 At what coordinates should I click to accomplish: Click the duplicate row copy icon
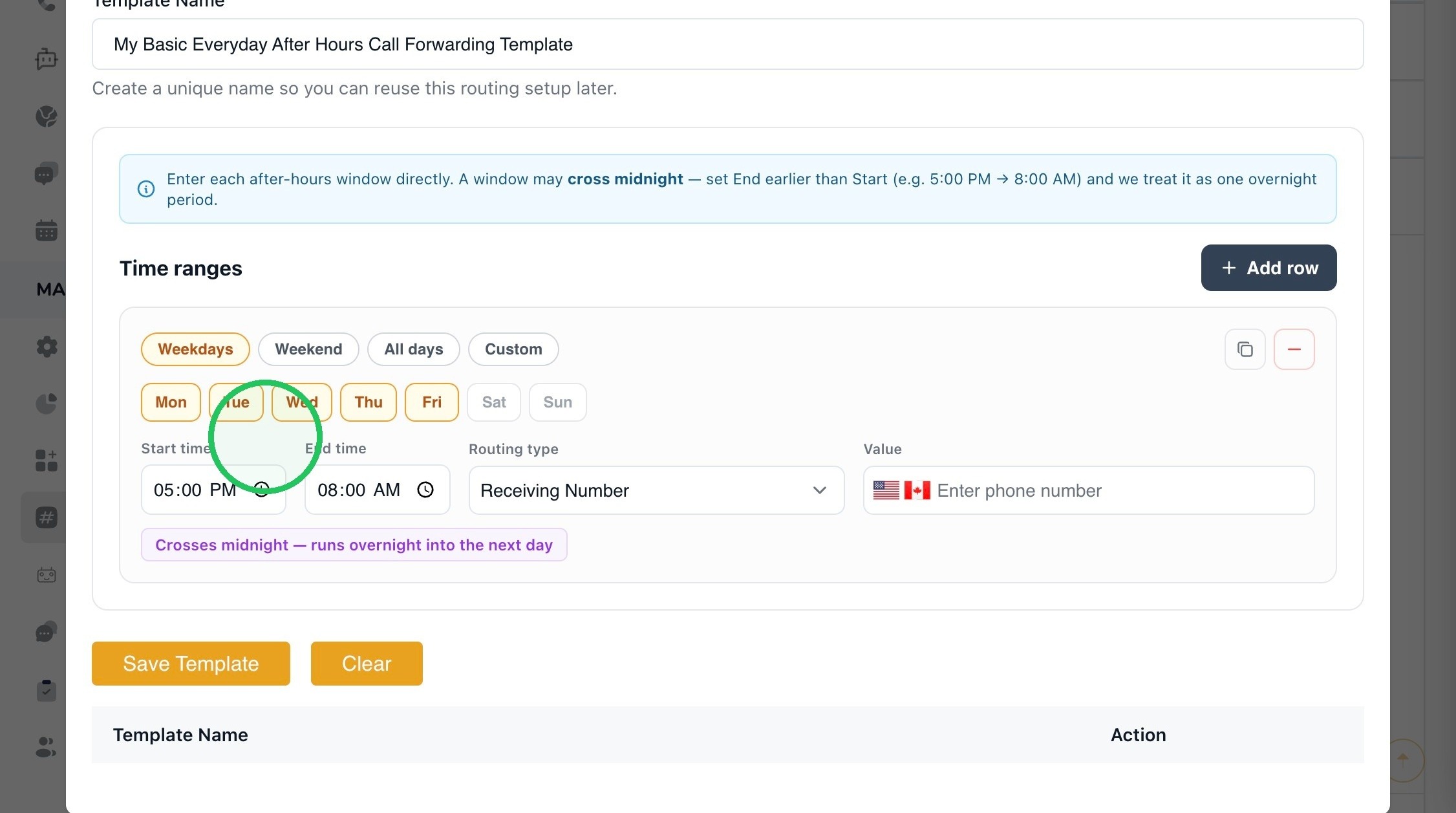click(1245, 349)
